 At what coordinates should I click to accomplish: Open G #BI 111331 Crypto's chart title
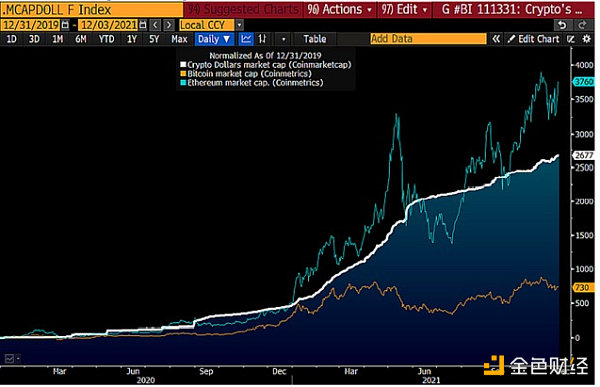pos(513,10)
